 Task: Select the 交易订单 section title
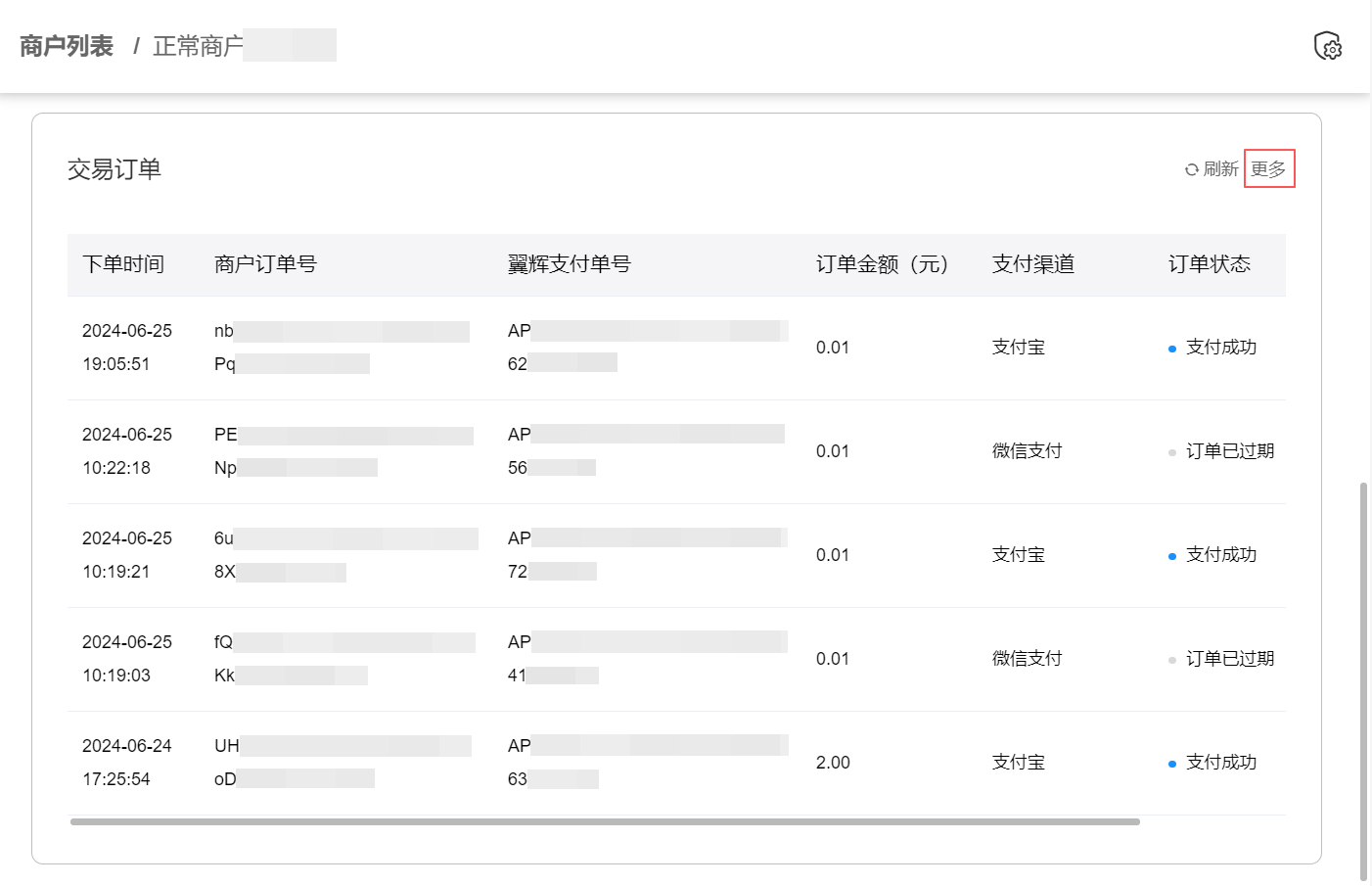coord(114,169)
